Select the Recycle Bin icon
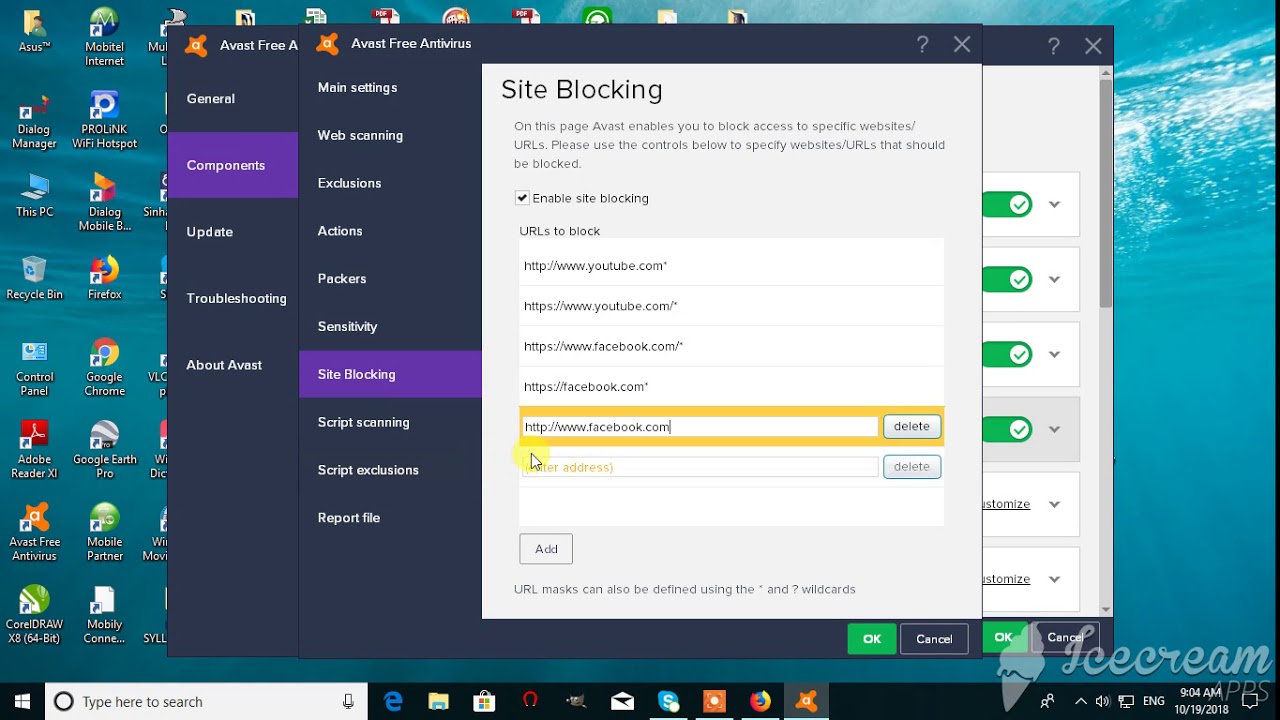1280x720 pixels. 34,278
